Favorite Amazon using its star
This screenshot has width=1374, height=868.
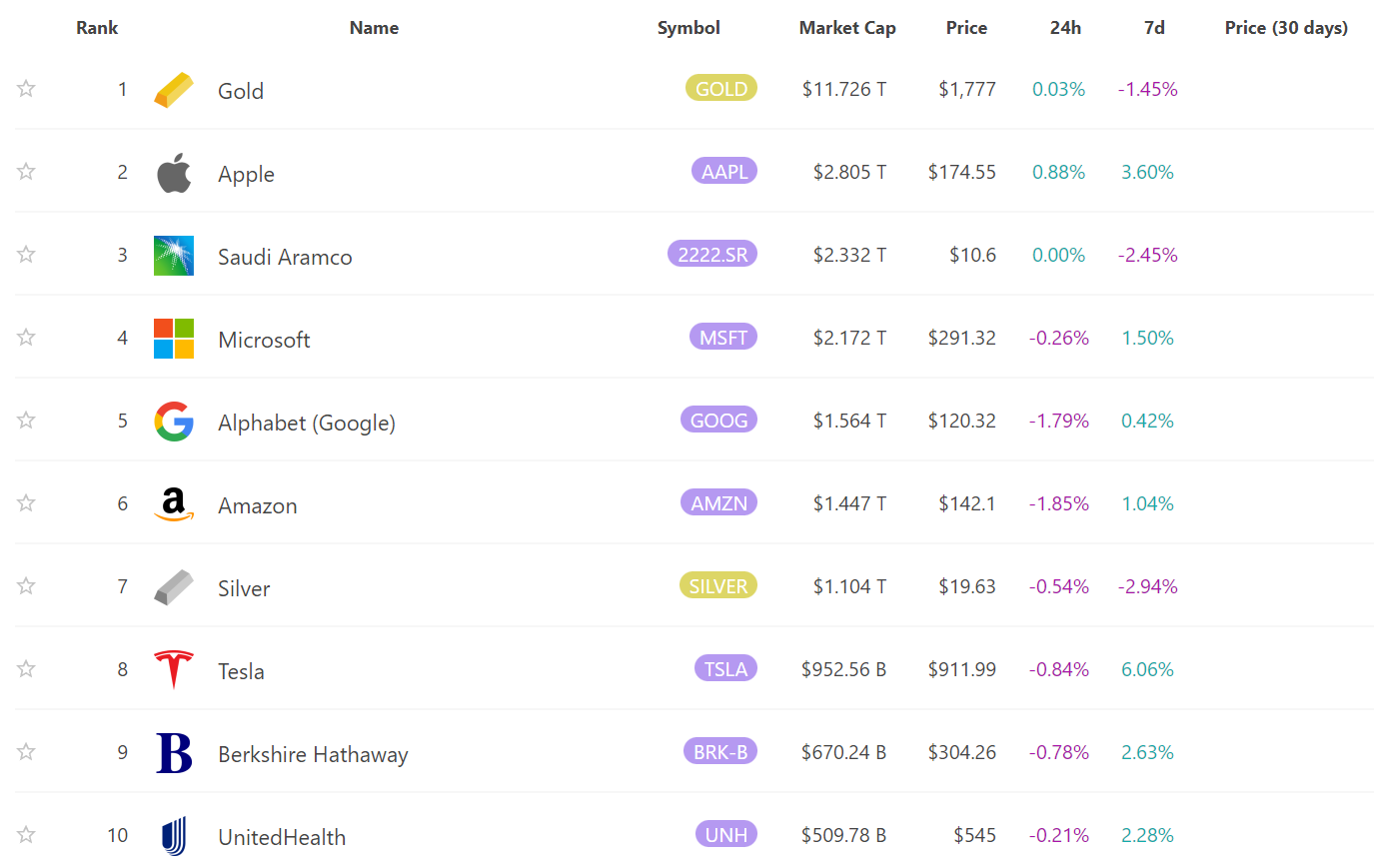(x=26, y=503)
